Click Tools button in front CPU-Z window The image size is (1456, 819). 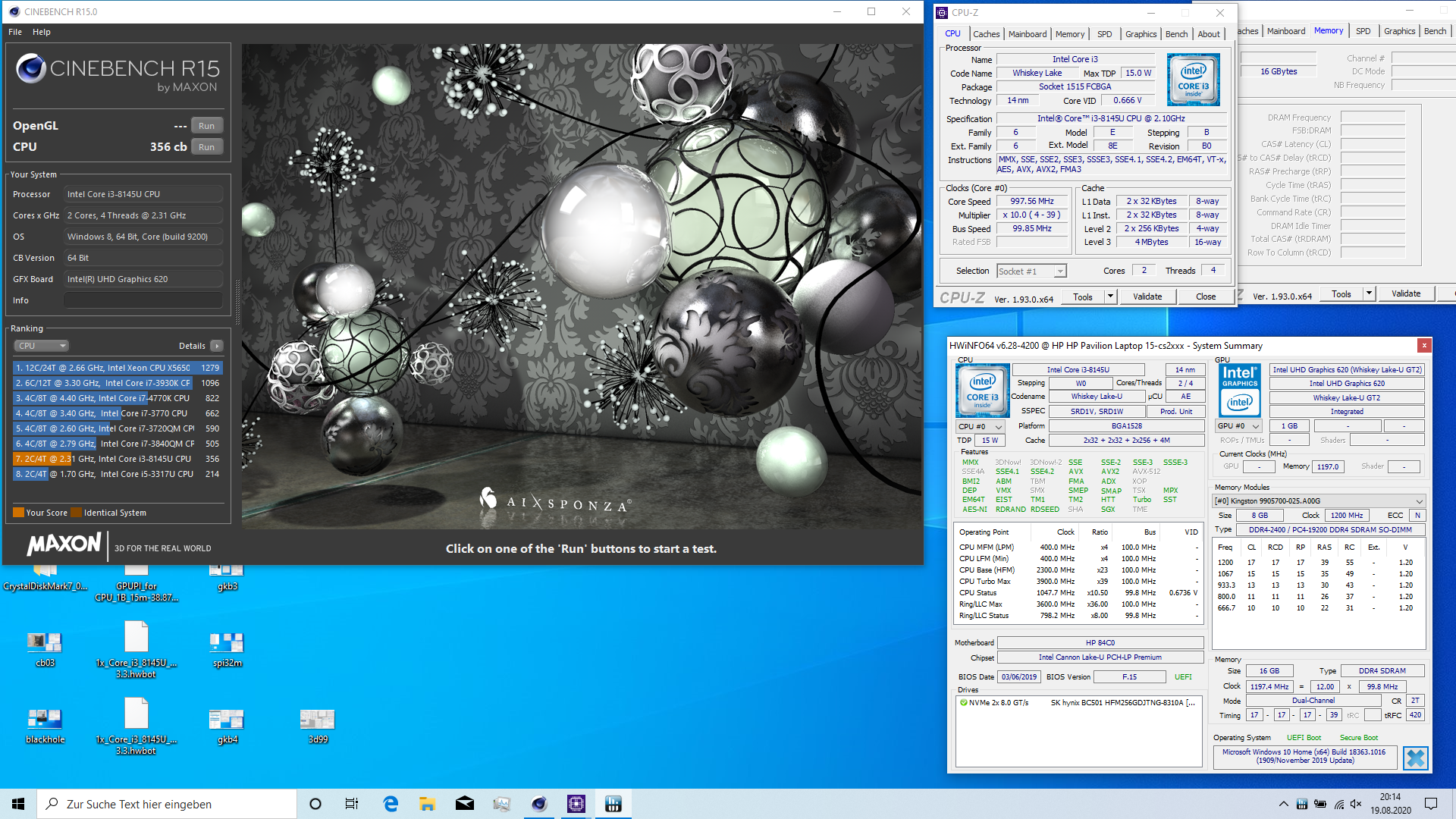click(1083, 297)
